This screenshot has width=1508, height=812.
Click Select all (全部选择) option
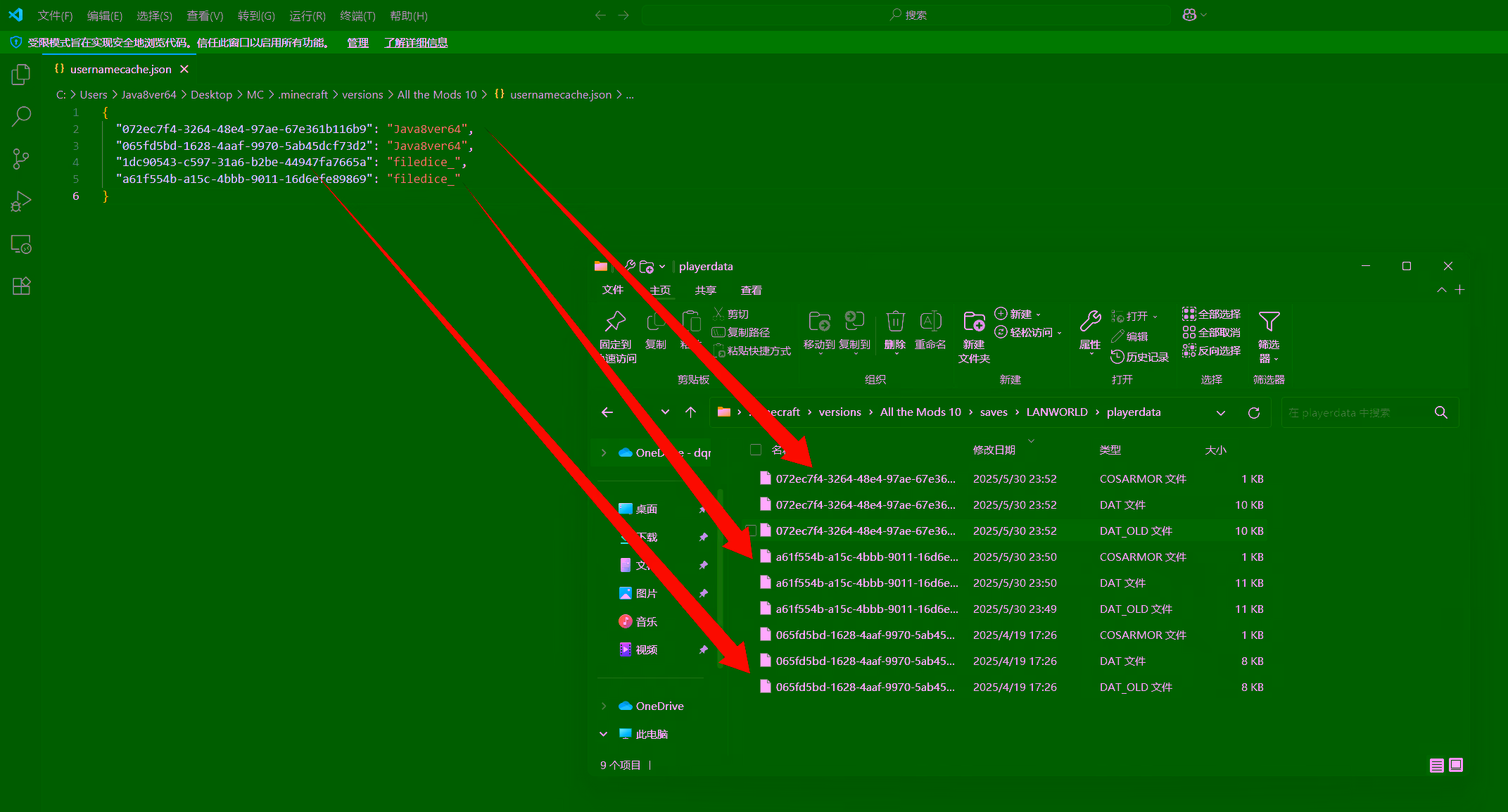pyautogui.click(x=1212, y=315)
